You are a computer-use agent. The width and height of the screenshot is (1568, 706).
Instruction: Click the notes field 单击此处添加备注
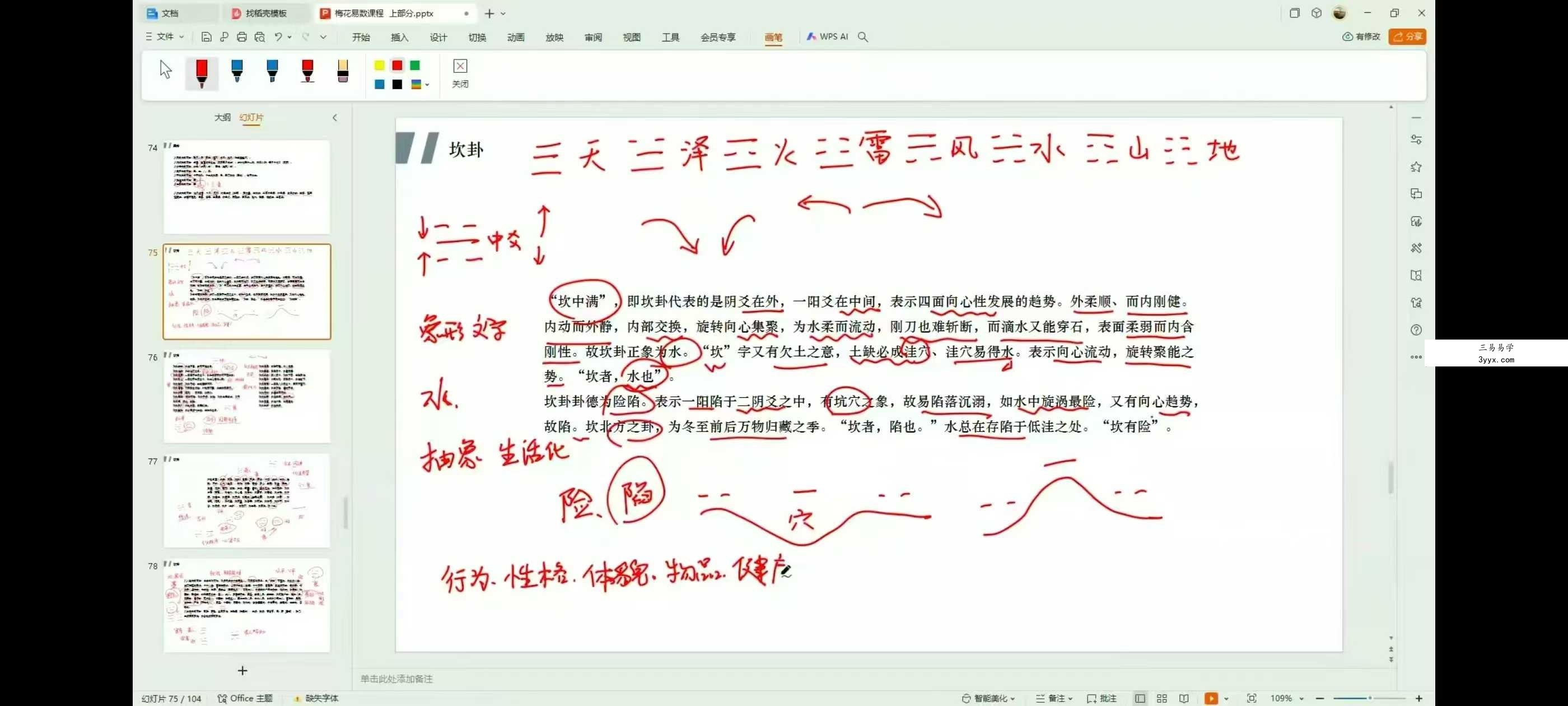[x=396, y=679]
